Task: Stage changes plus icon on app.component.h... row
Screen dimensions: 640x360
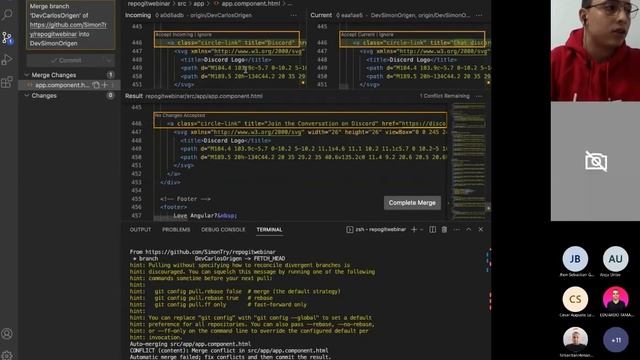Action: pos(104,85)
